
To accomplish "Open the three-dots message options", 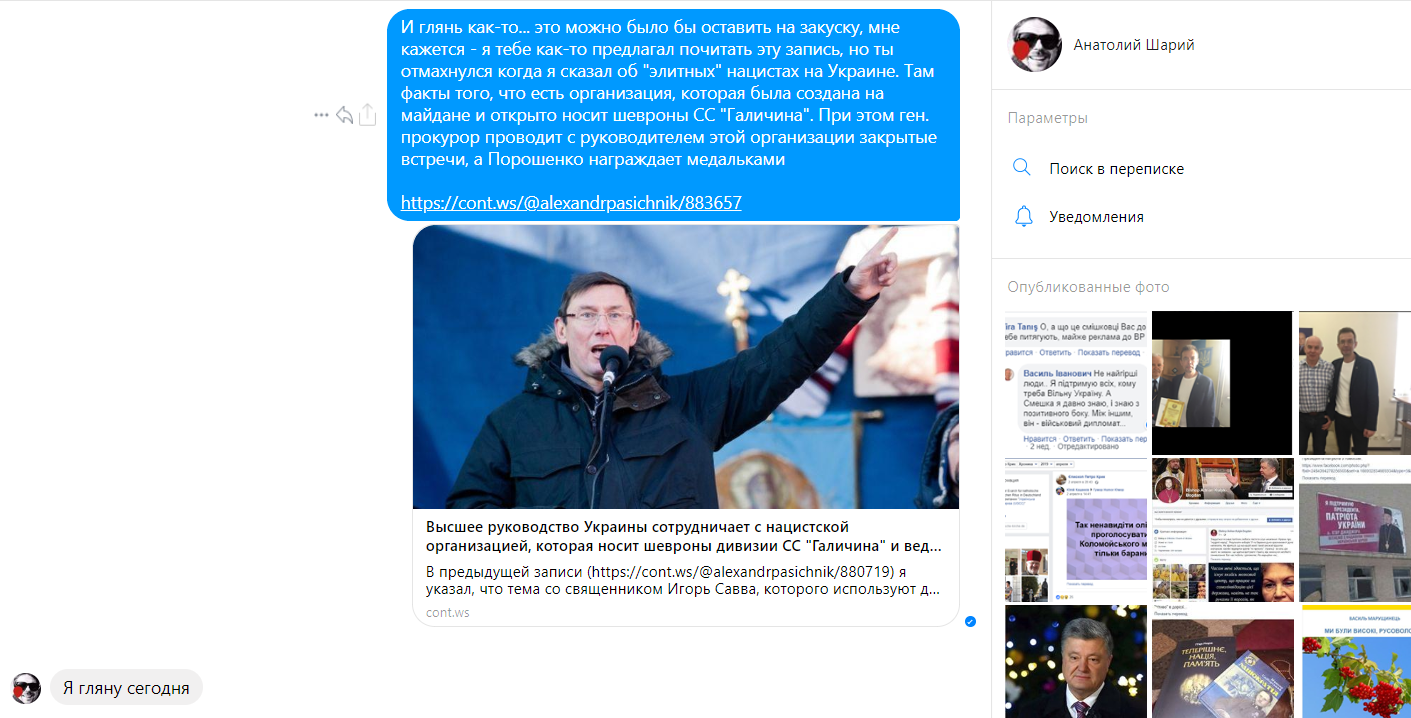I will pos(321,115).
